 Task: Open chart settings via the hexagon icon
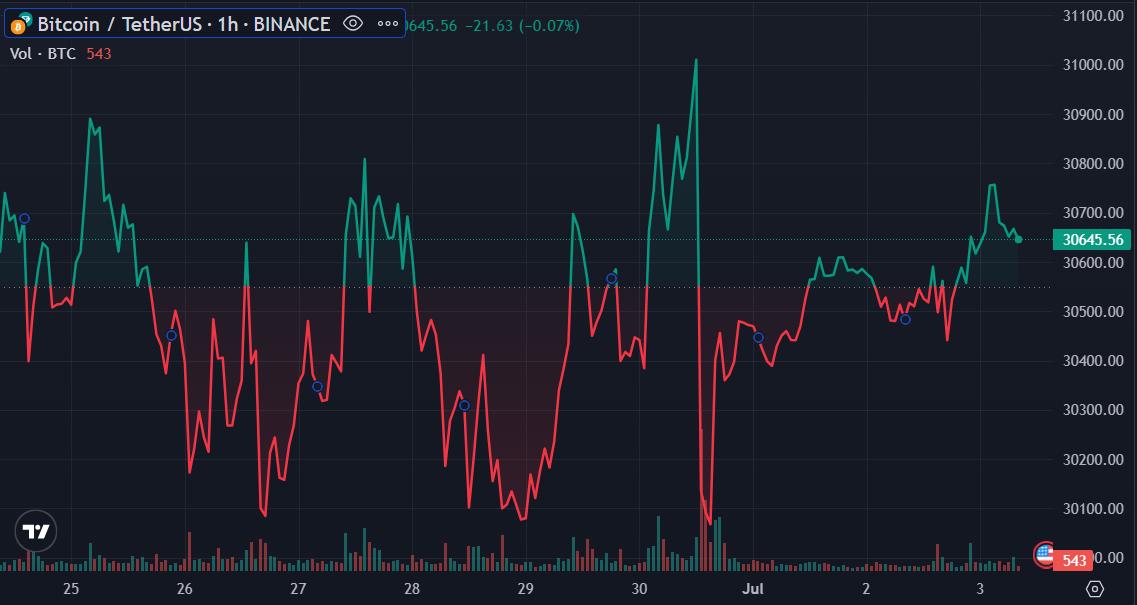pos(1095,588)
